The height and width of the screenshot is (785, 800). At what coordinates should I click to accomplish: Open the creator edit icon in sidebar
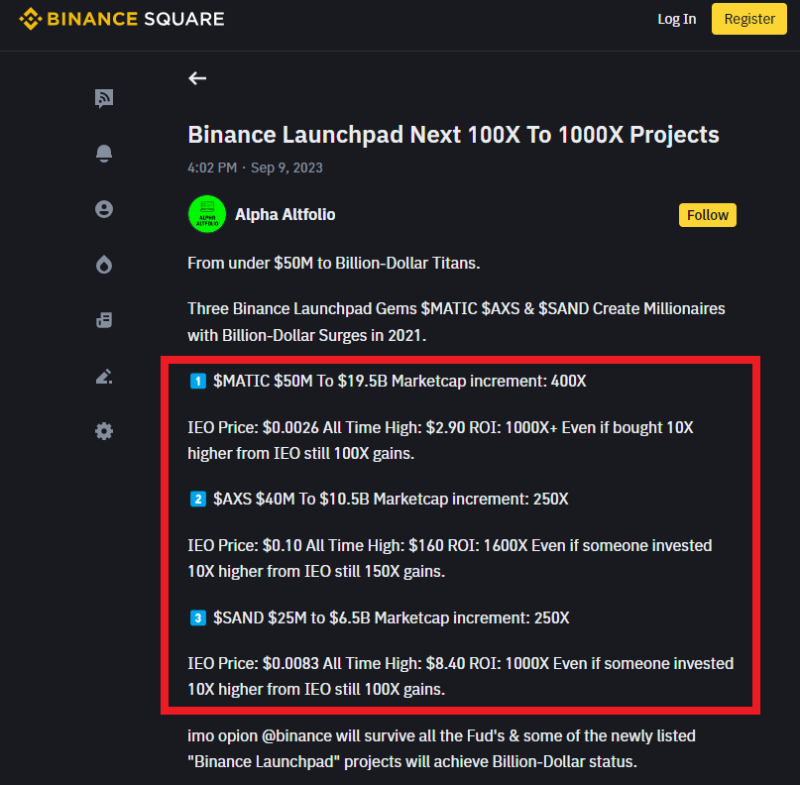point(104,376)
